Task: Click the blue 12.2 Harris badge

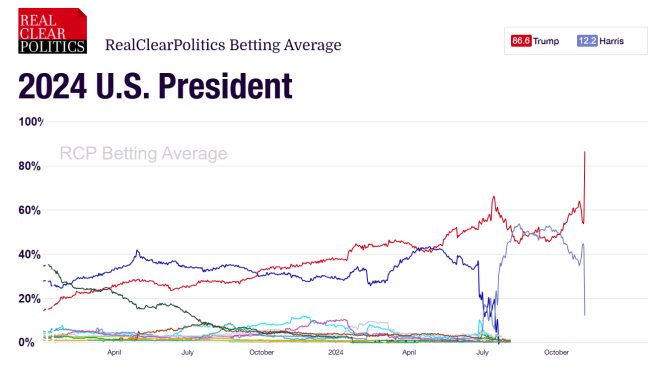Action: [587, 41]
